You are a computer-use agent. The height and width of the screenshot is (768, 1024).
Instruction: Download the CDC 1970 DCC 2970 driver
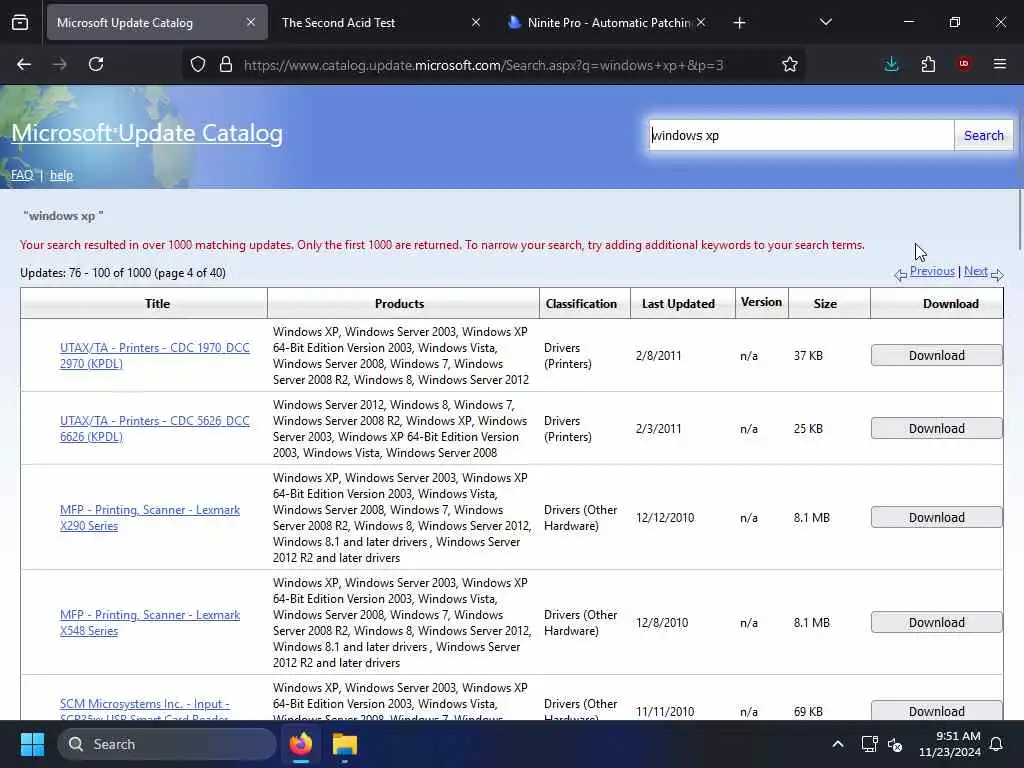[x=936, y=355]
